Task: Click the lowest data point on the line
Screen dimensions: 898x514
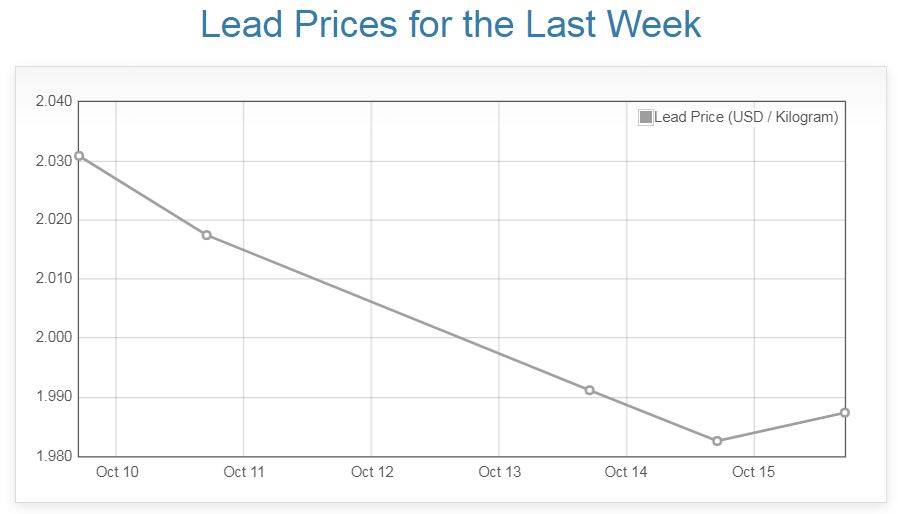Action: [717, 441]
